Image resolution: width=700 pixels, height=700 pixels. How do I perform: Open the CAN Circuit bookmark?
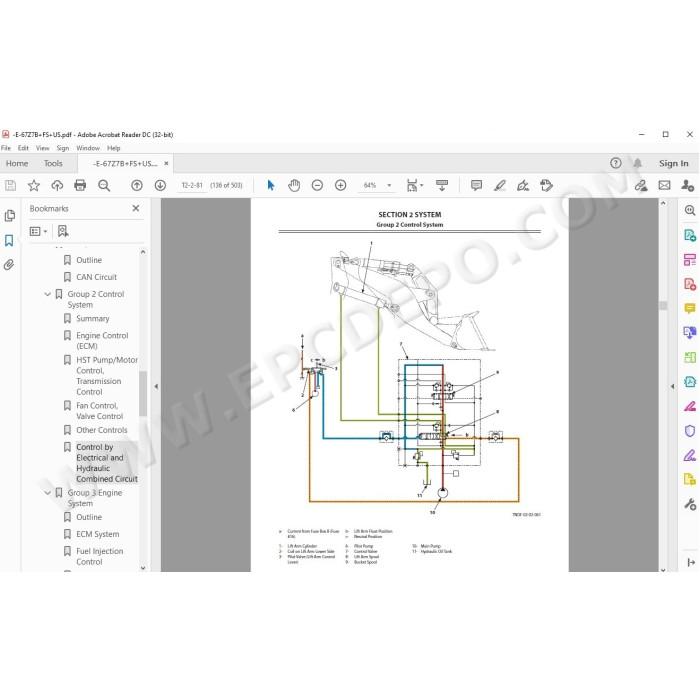(x=96, y=277)
